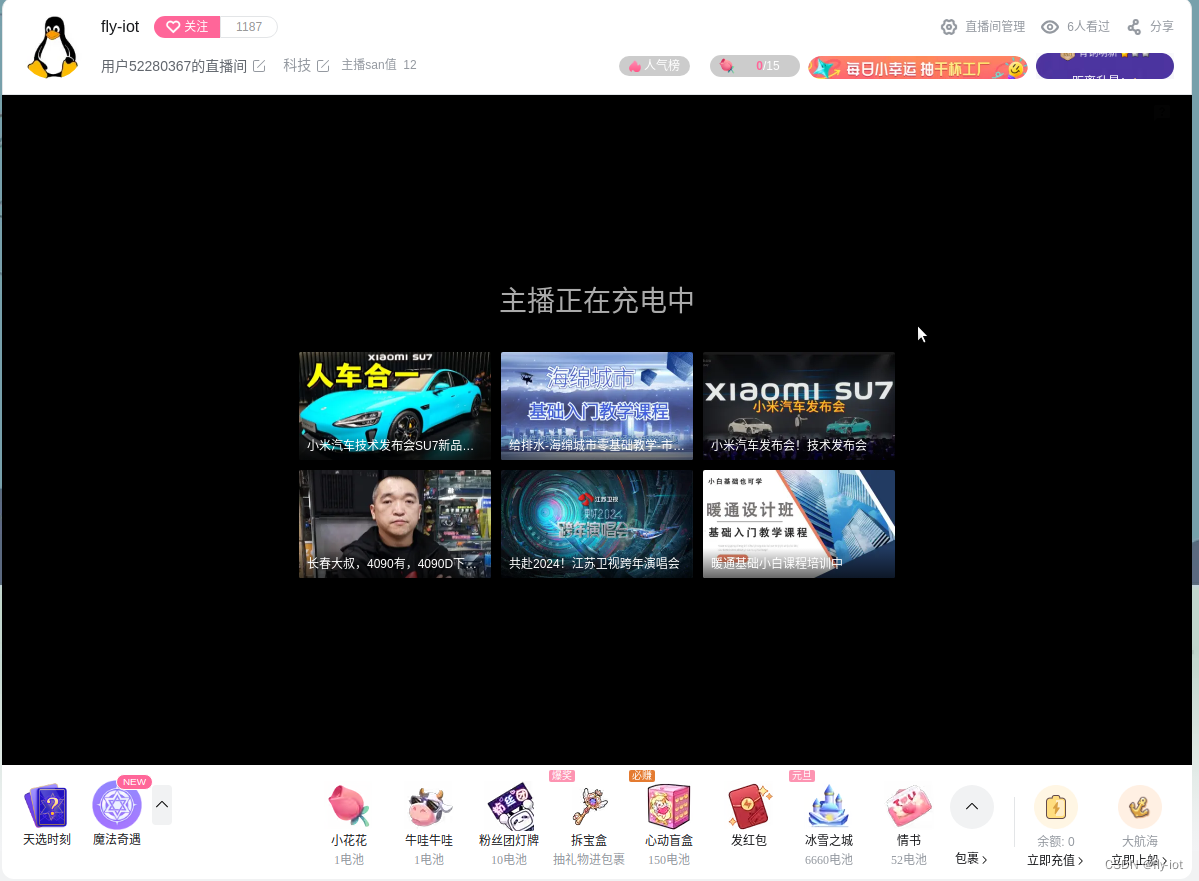This screenshot has height=881, width=1199.
Task: Open 立即充值 recharge link
Action: pyautogui.click(x=1055, y=860)
